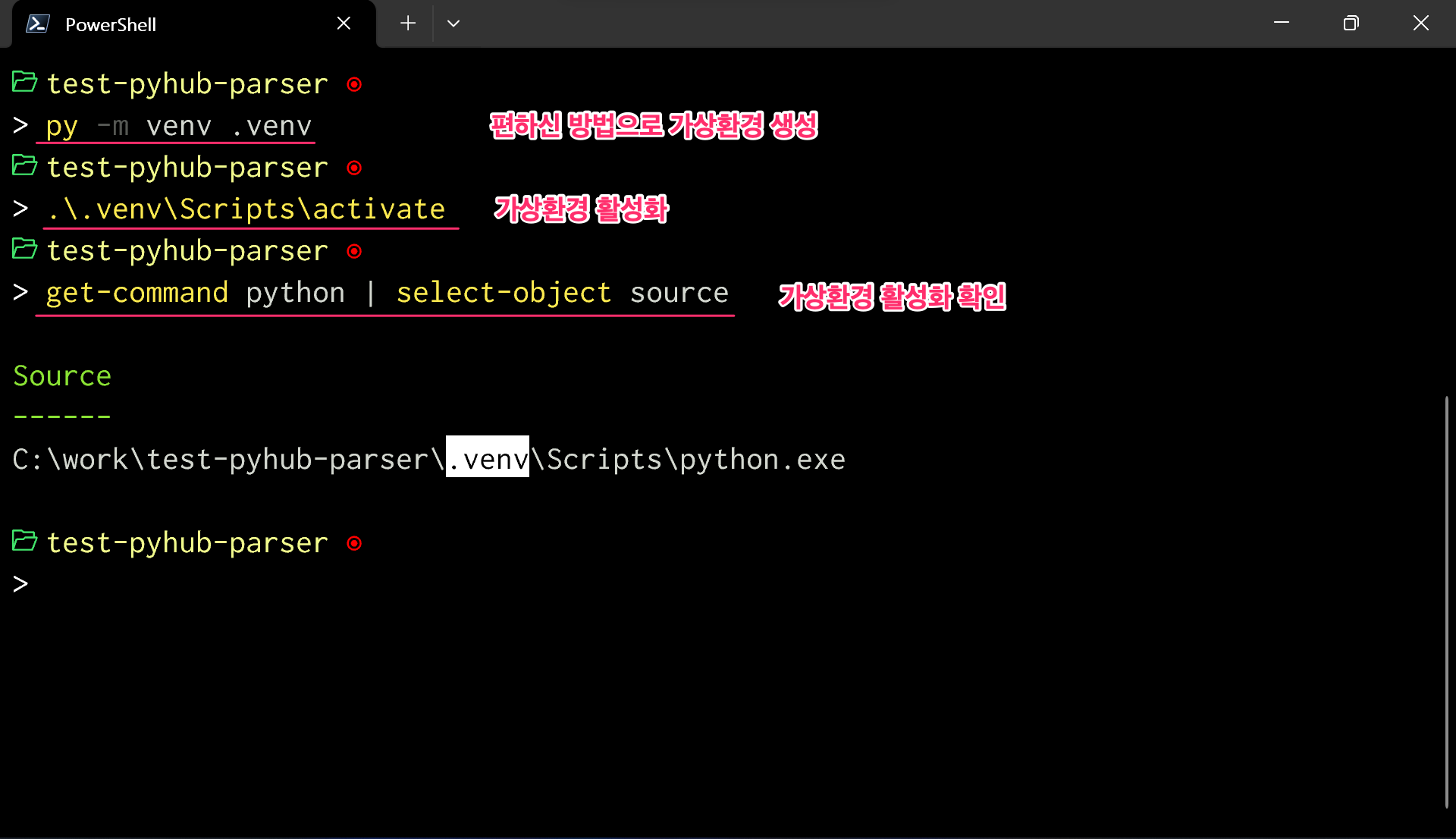Click the folder icon on the last prompt line

25,542
